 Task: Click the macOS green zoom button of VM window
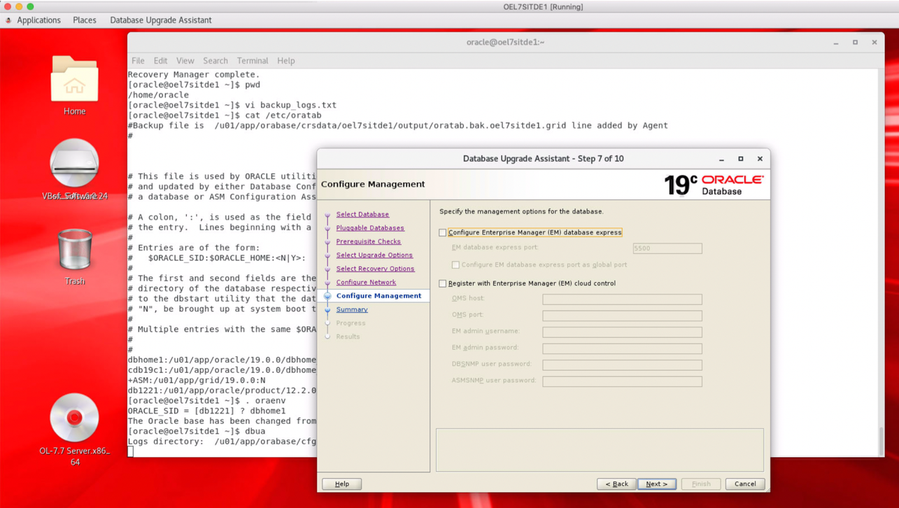coord(30,6)
